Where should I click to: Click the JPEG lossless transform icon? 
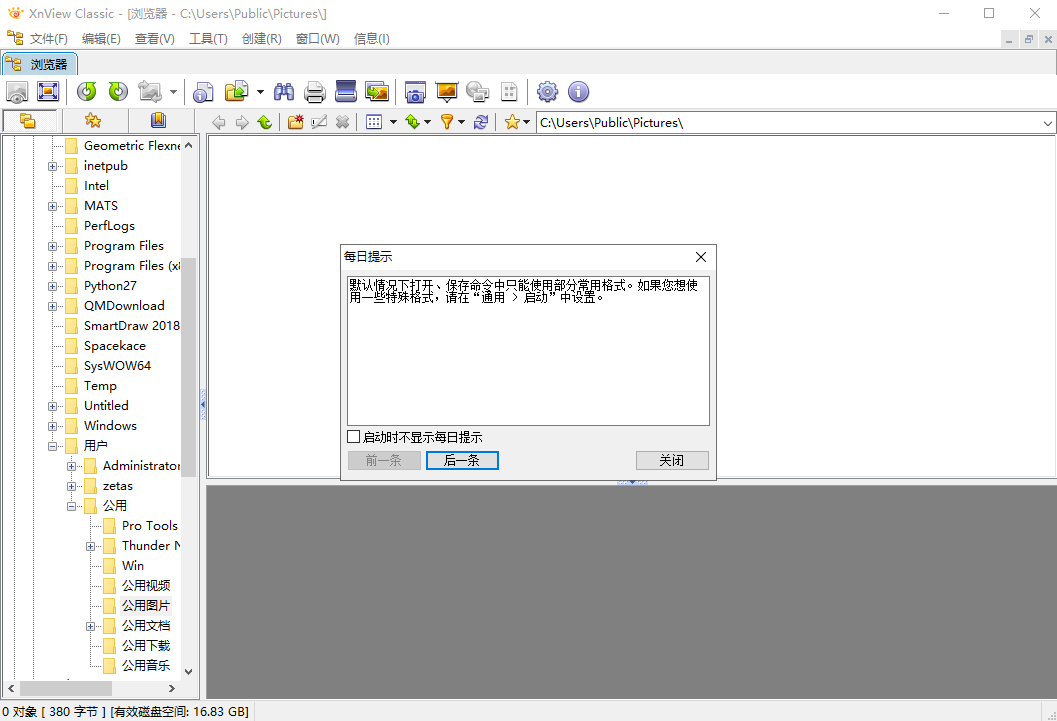[x=150, y=92]
